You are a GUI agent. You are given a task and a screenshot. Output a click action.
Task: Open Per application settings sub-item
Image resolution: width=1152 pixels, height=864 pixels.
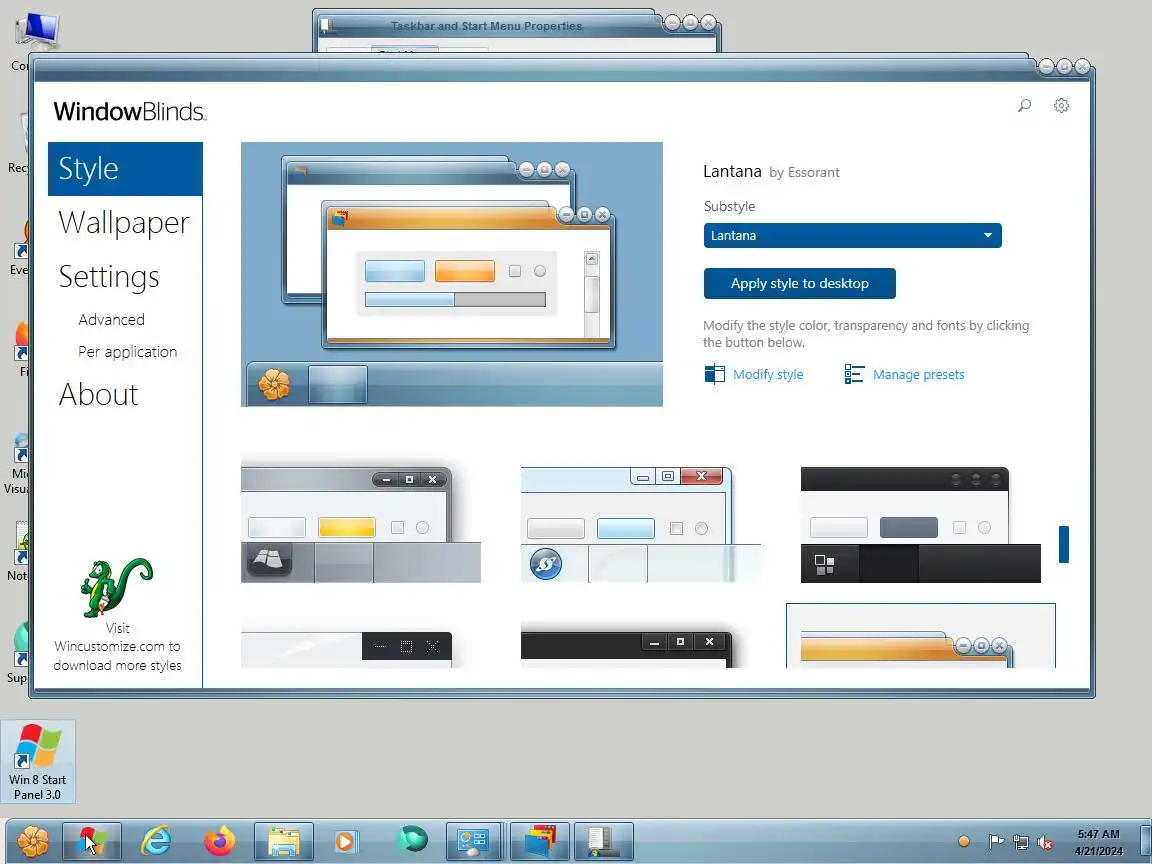(x=128, y=352)
